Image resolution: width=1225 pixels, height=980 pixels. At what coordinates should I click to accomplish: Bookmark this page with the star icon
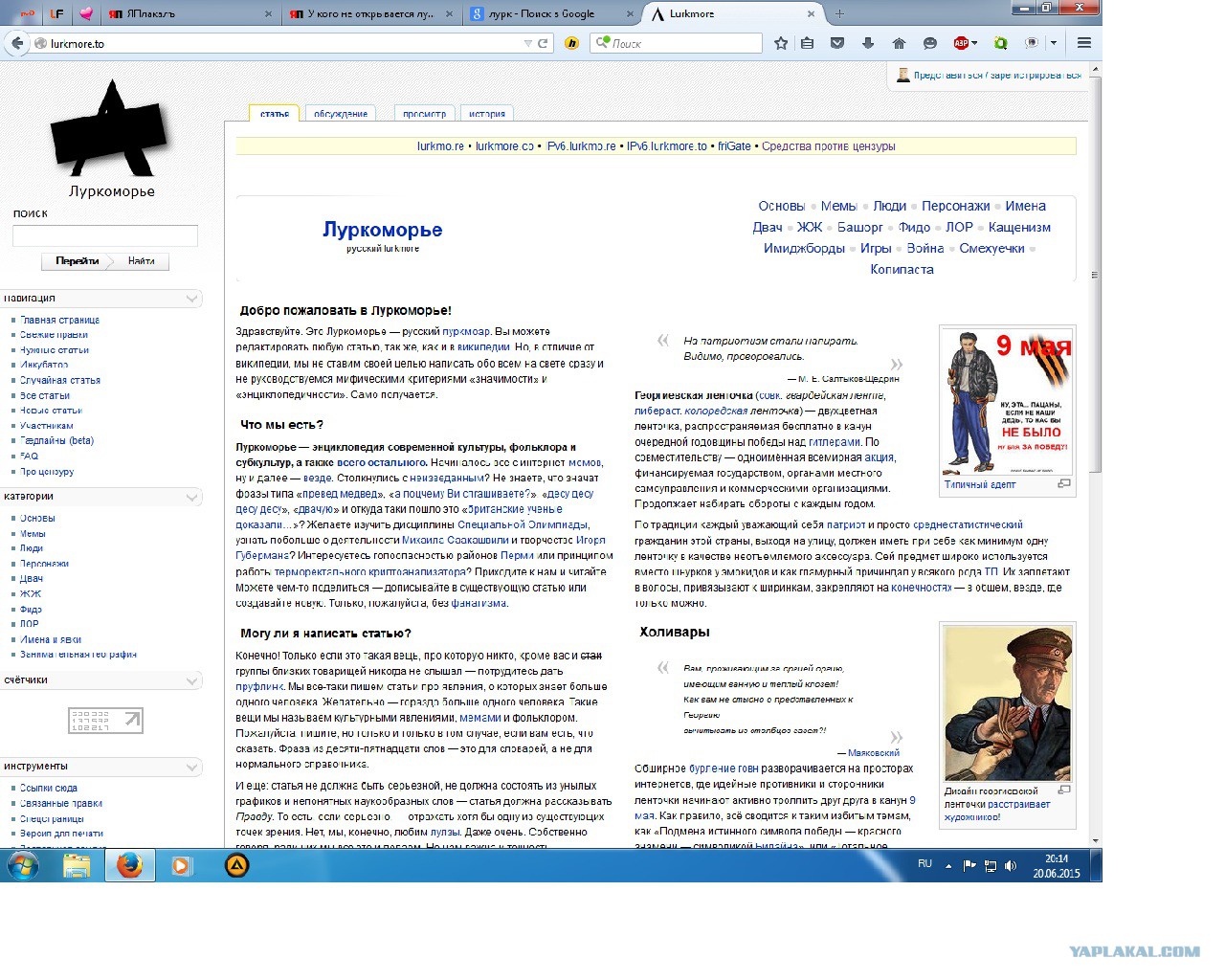tap(781, 43)
